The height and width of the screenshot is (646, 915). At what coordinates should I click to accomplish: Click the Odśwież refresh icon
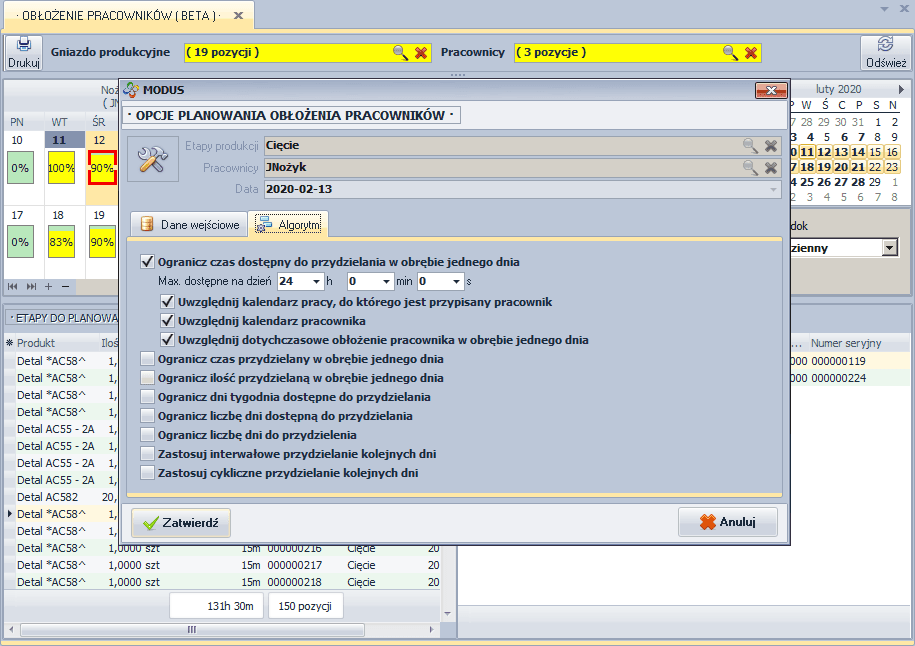pos(885,44)
